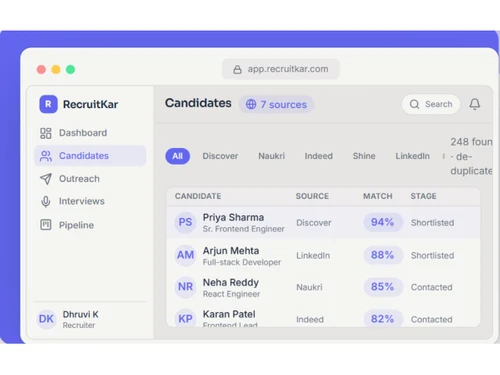Click Discover source in Priya Sharma row
The width and height of the screenshot is (500, 375).
(x=314, y=223)
